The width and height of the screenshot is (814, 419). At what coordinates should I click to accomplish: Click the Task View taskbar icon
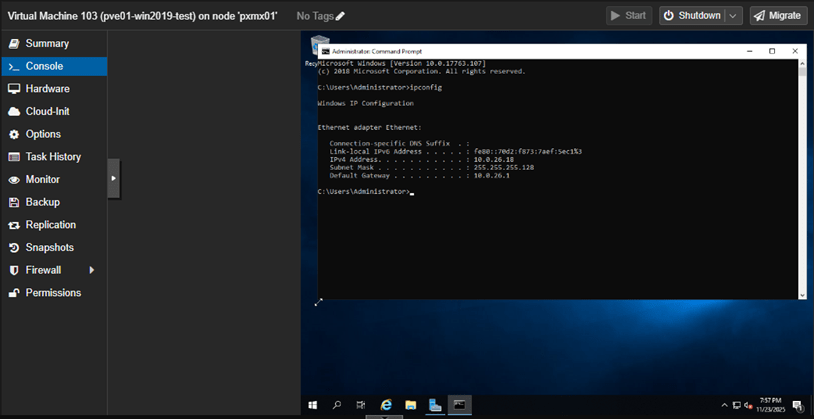click(x=361, y=405)
